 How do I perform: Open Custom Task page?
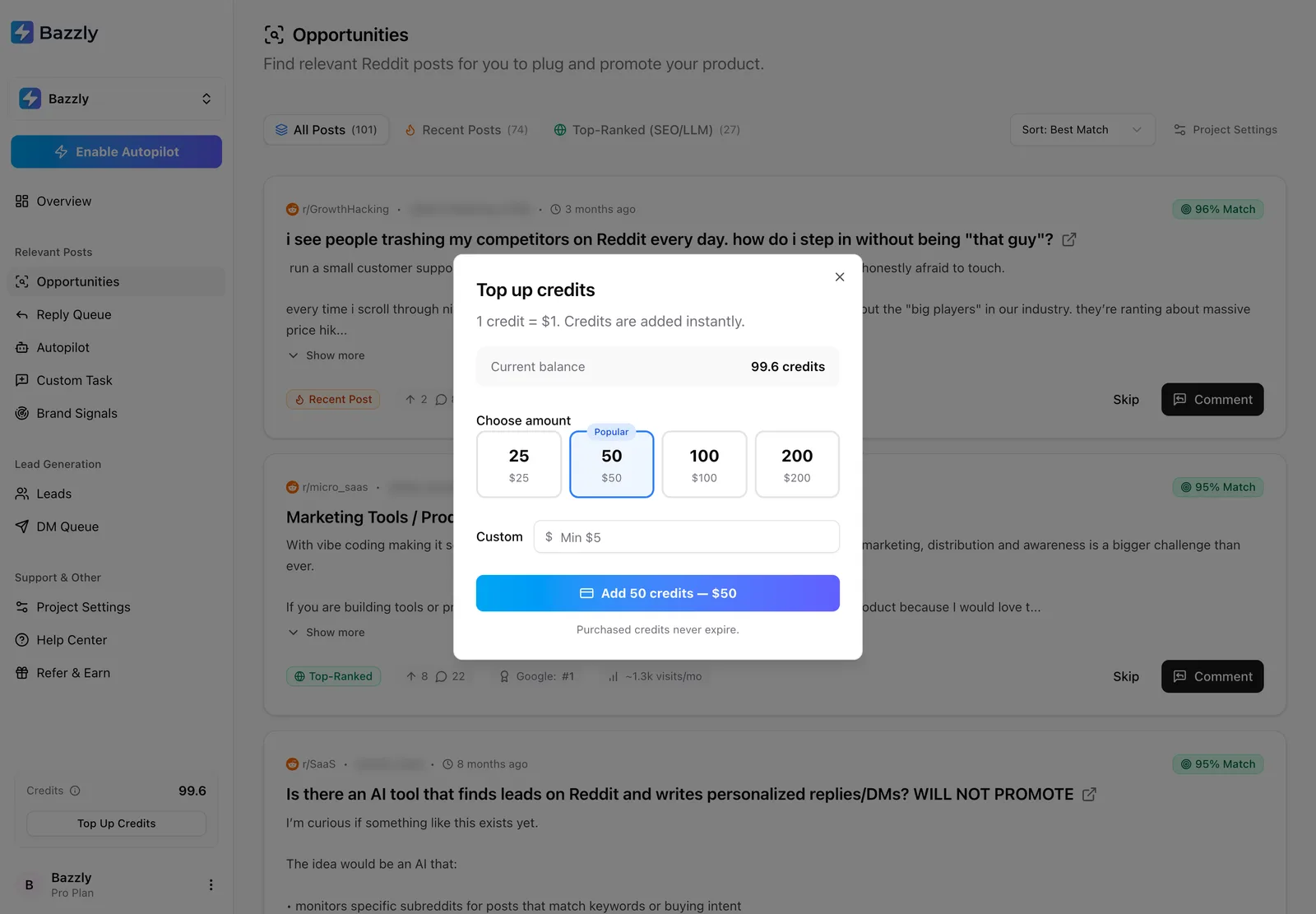pyautogui.click(x=117, y=381)
